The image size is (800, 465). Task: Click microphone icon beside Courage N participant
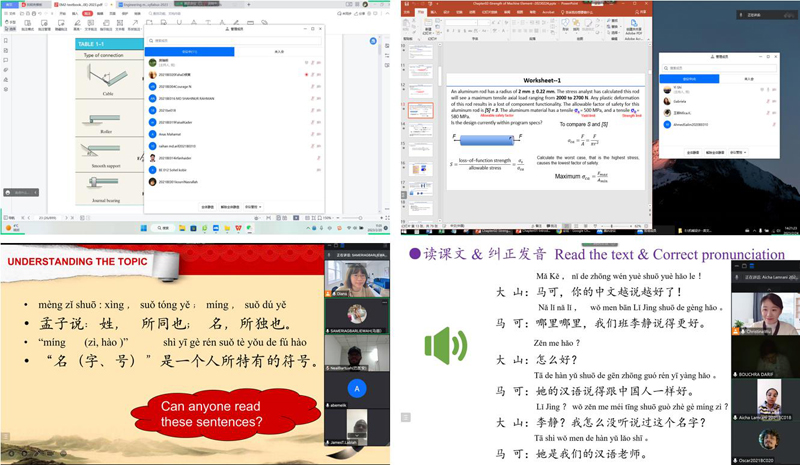(x=310, y=87)
